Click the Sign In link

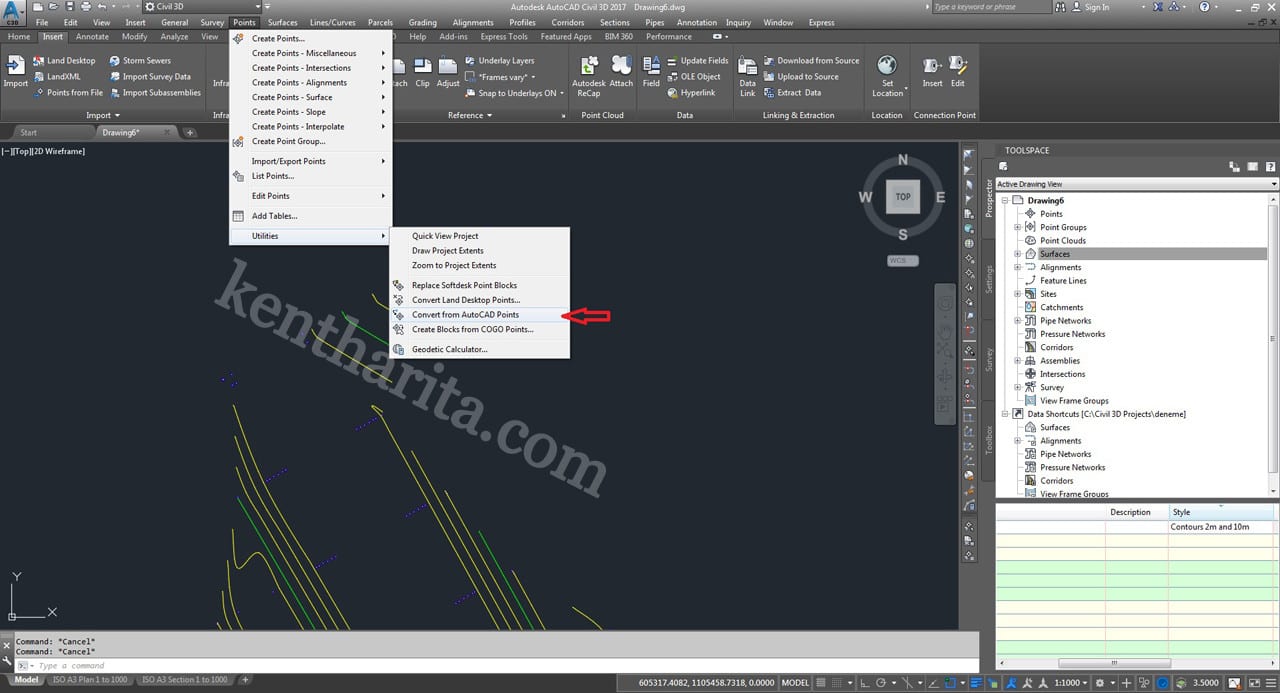(x=1096, y=7)
